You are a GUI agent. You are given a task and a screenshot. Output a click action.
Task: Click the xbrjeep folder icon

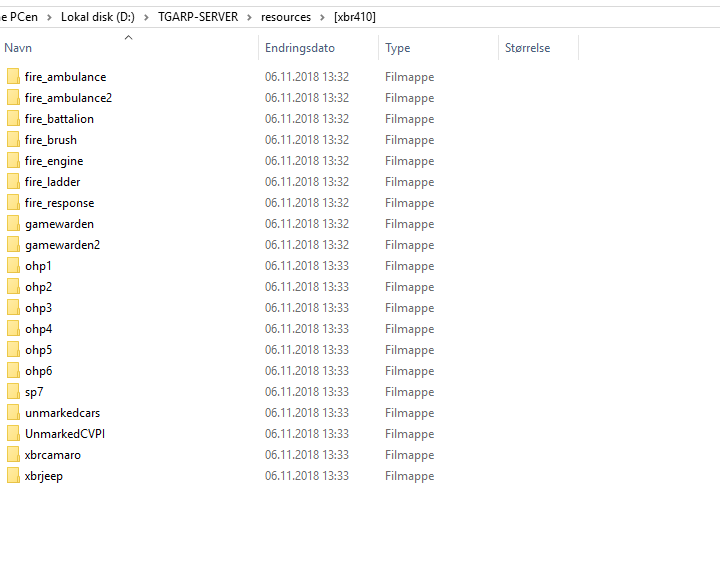click(13, 476)
